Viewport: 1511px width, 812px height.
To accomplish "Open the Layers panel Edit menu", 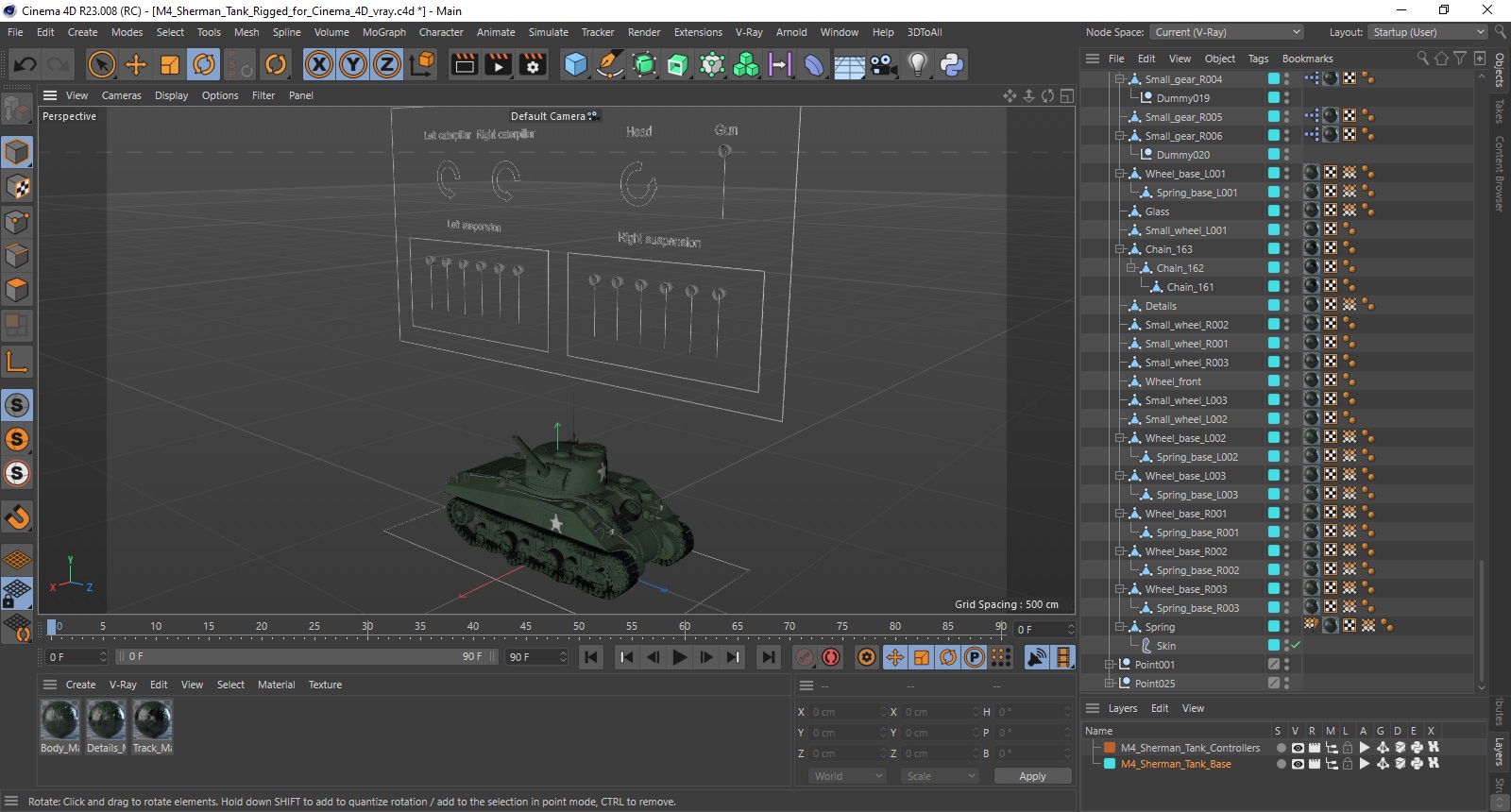I will click(1160, 708).
